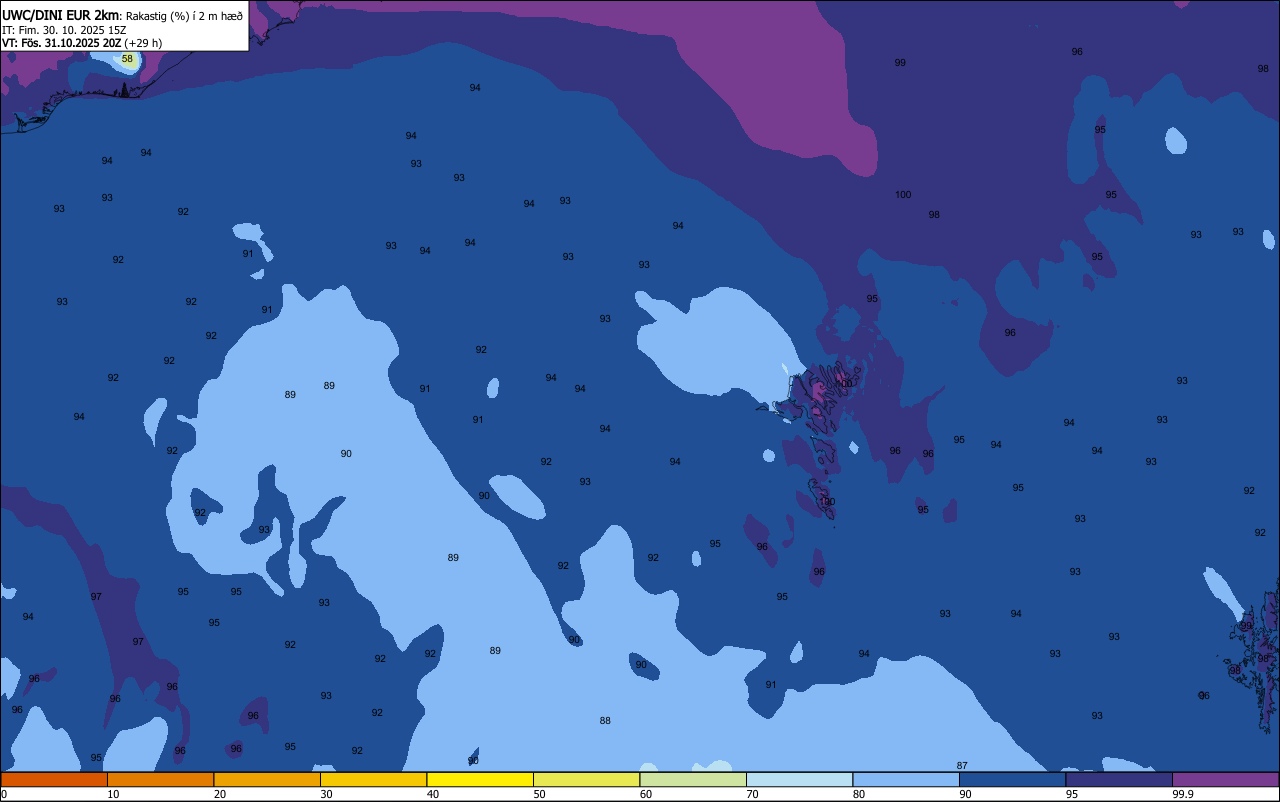1280x802 pixels.
Task: Click the 'VT: Fös. 31.10.2025 20Z (+29 h)' line
Action: [82, 43]
